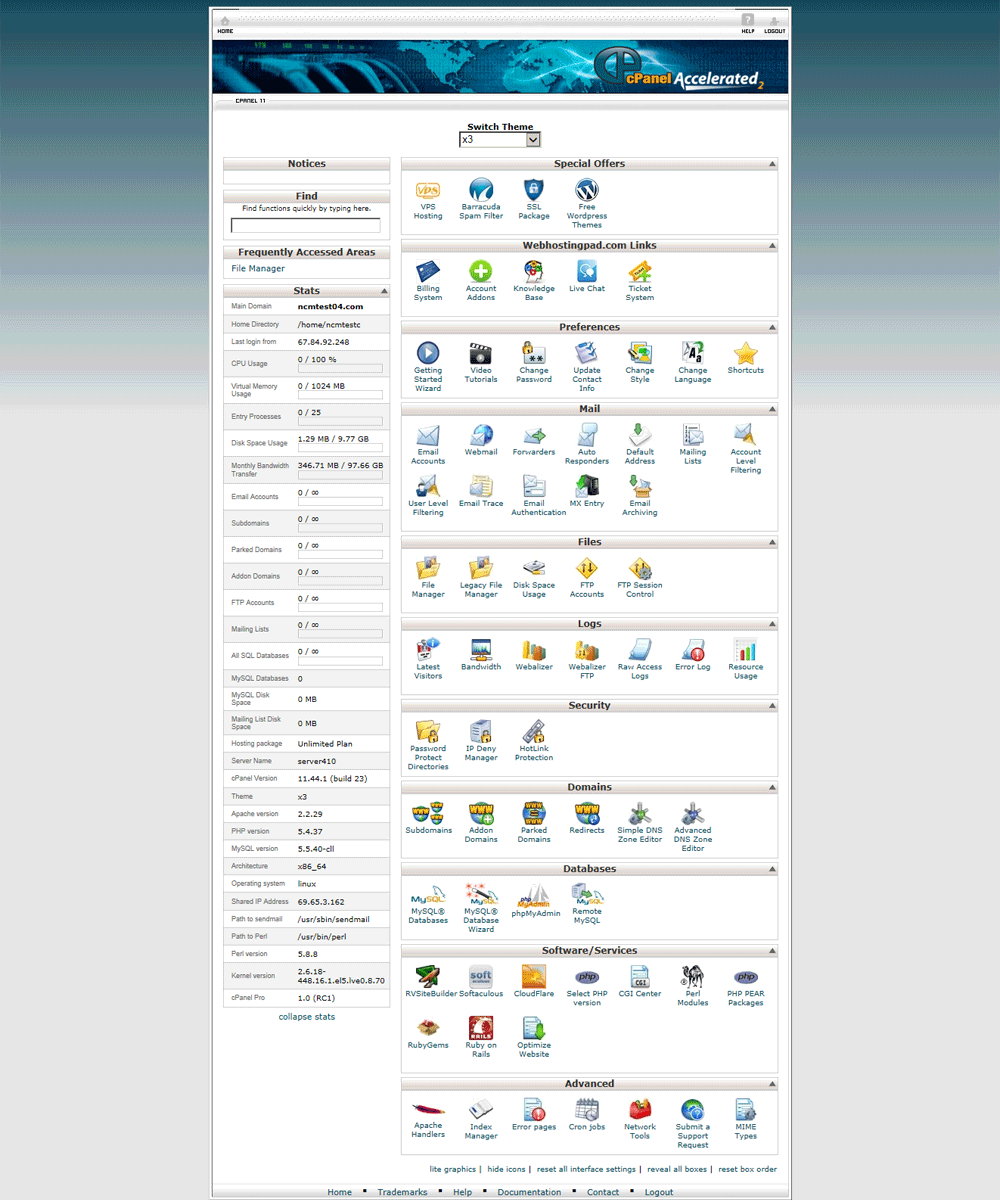Open Forwarders icon in Mail
The image size is (1000, 1200).
(534, 435)
